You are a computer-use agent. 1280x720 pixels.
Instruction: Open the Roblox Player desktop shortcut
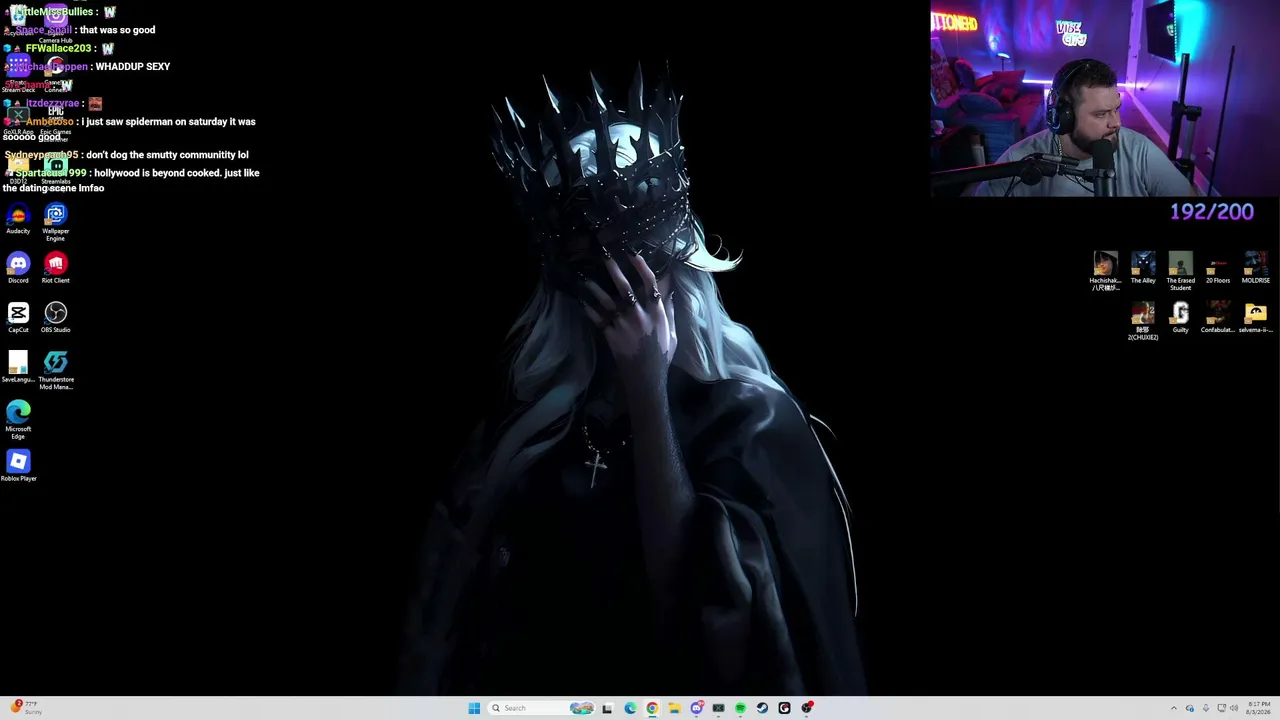click(x=18, y=465)
